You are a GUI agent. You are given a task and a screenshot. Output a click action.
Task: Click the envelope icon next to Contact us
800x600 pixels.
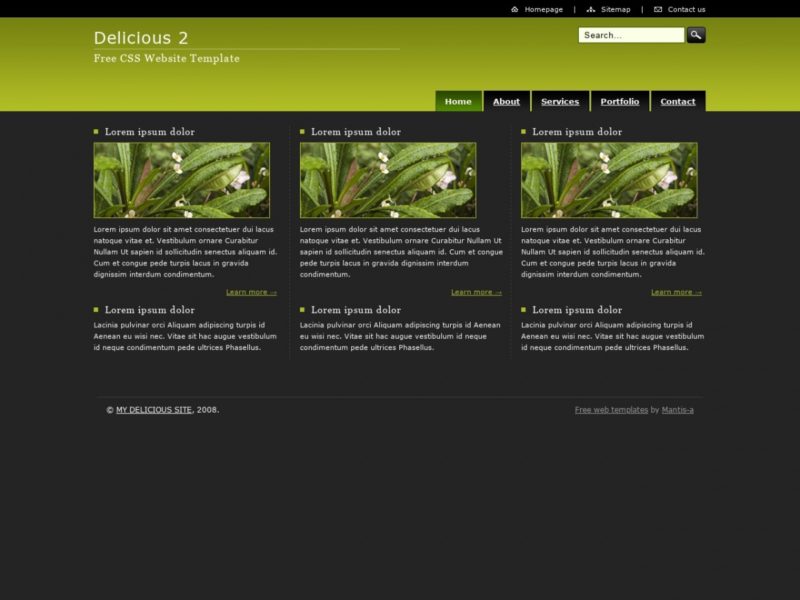click(656, 9)
